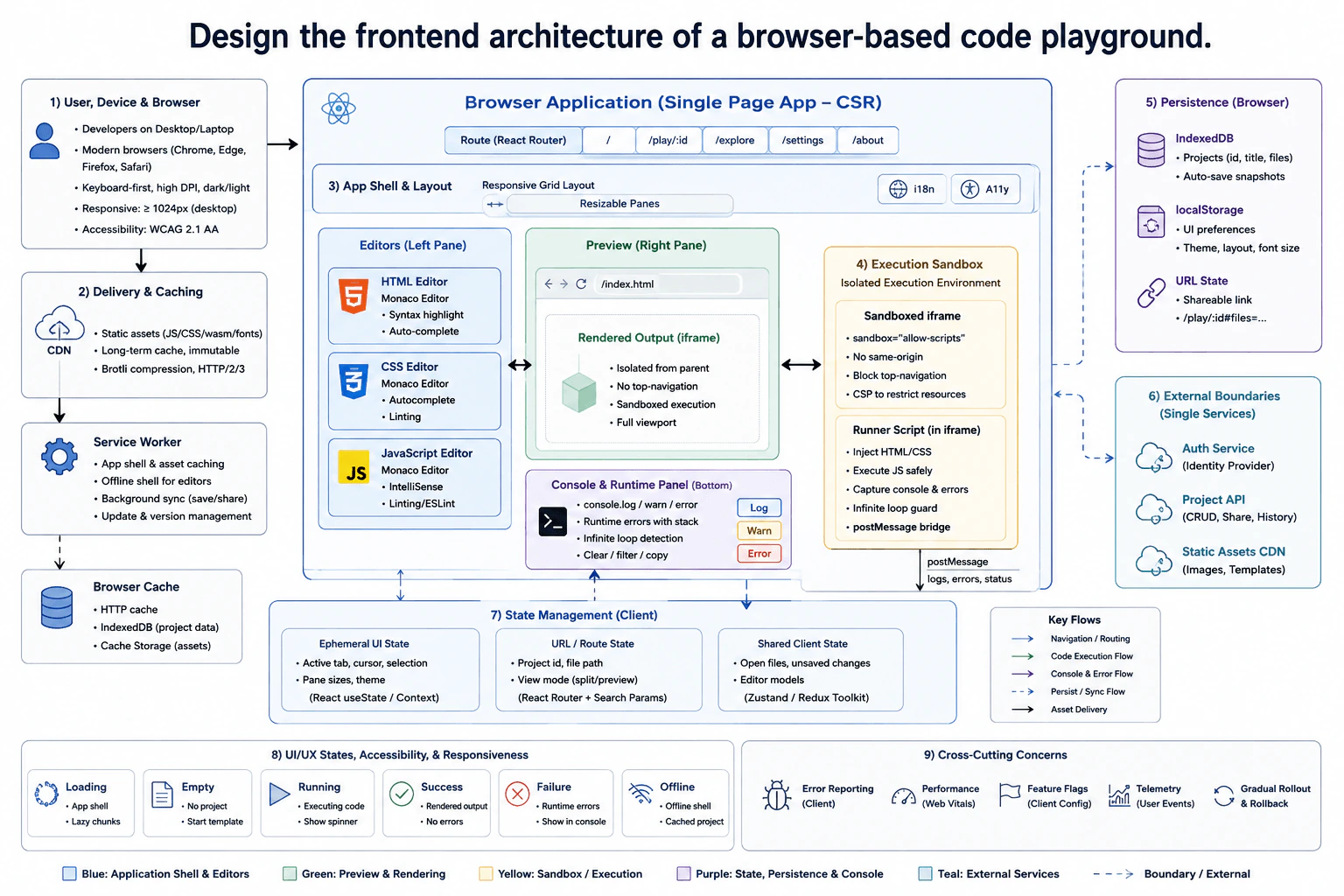Click the preview browser reload icon

[581, 284]
